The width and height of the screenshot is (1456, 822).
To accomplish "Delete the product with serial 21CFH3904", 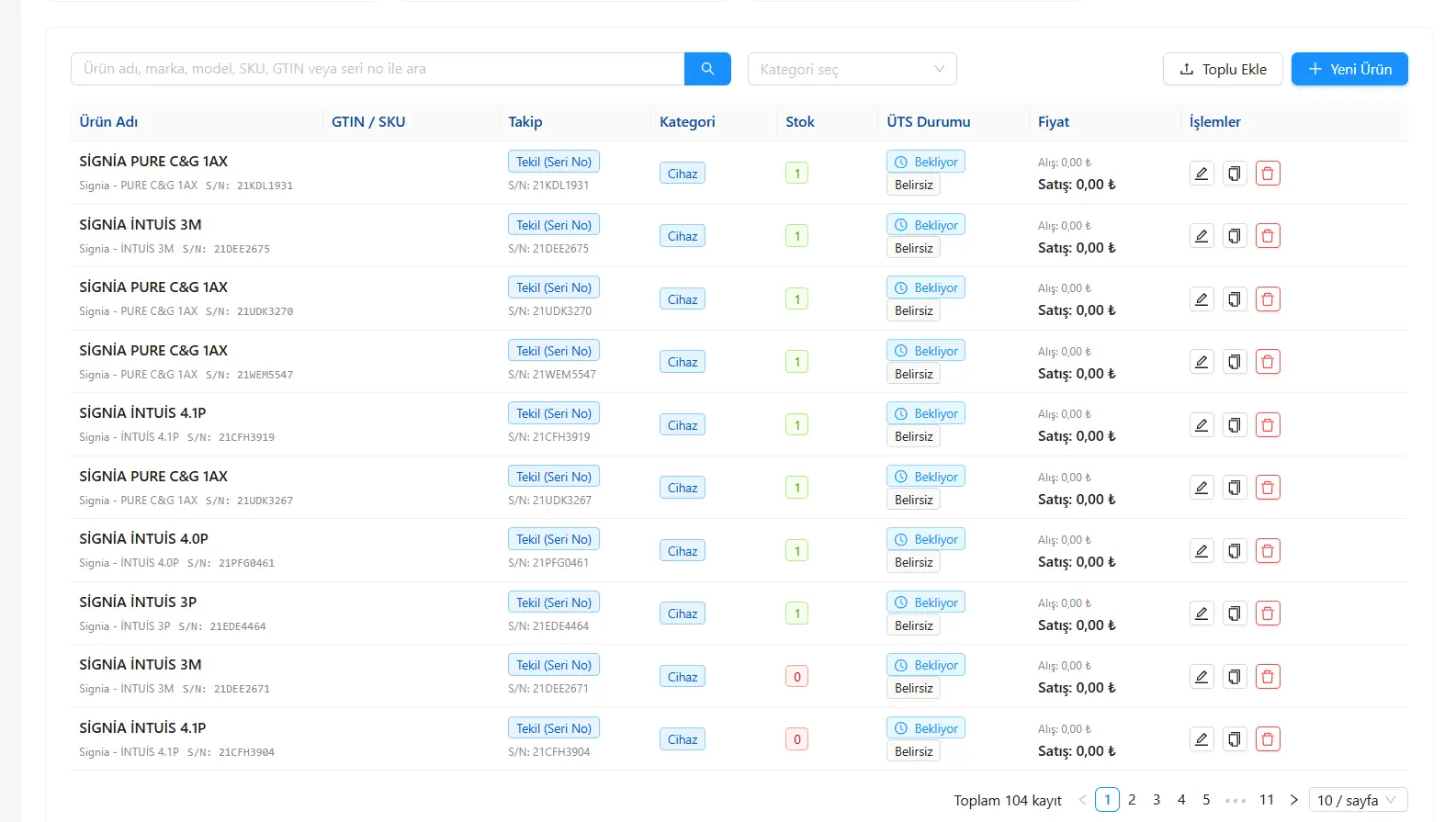I will pyautogui.click(x=1268, y=739).
